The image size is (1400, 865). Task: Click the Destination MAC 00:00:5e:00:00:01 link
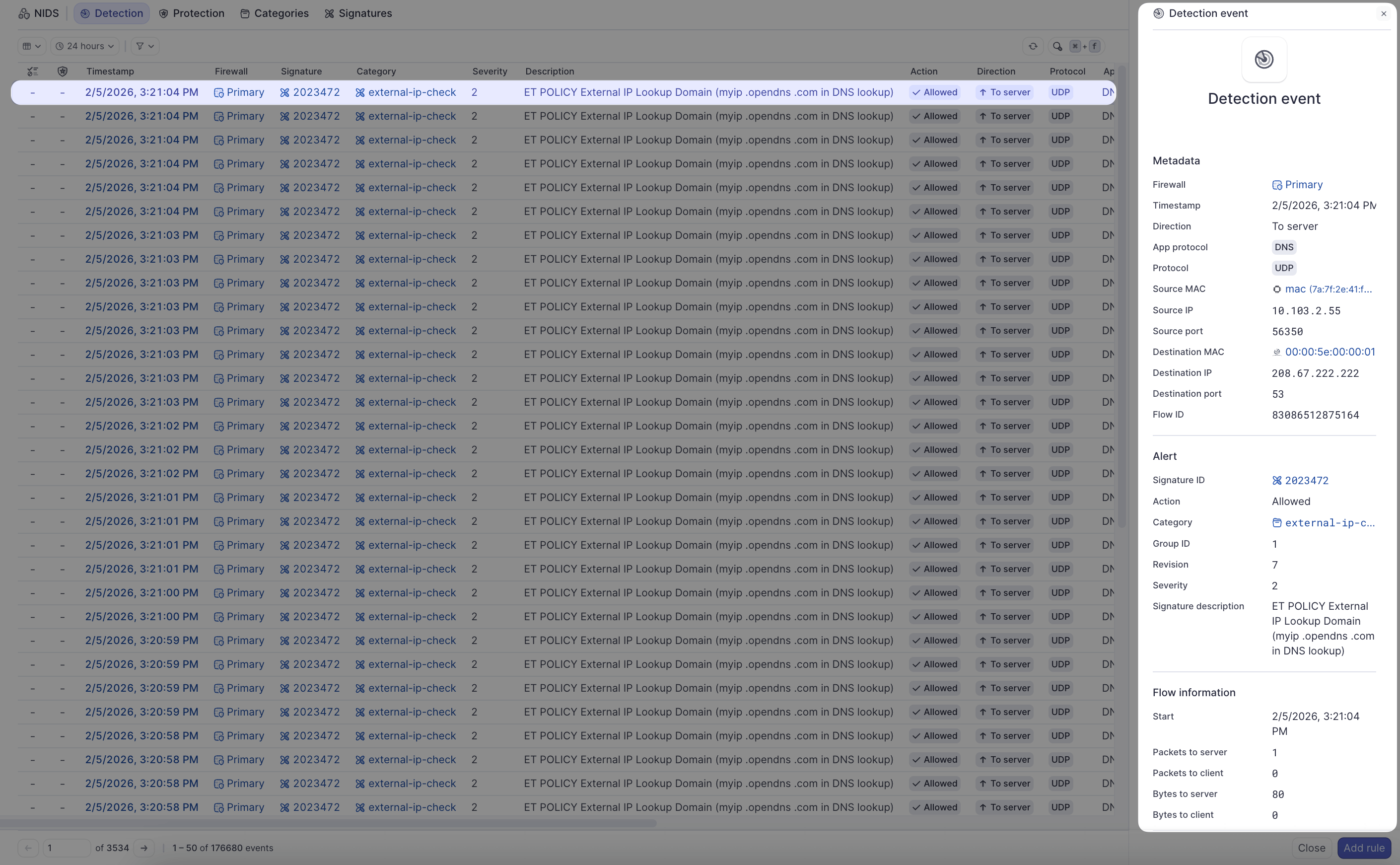[1330, 352]
